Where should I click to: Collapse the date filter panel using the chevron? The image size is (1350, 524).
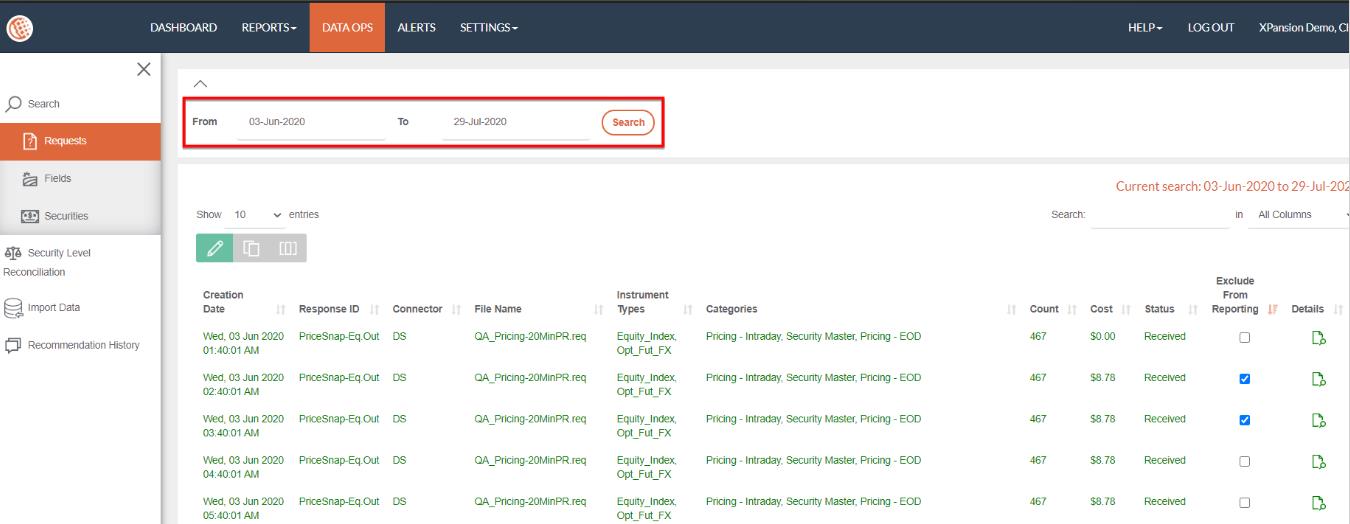[x=200, y=84]
